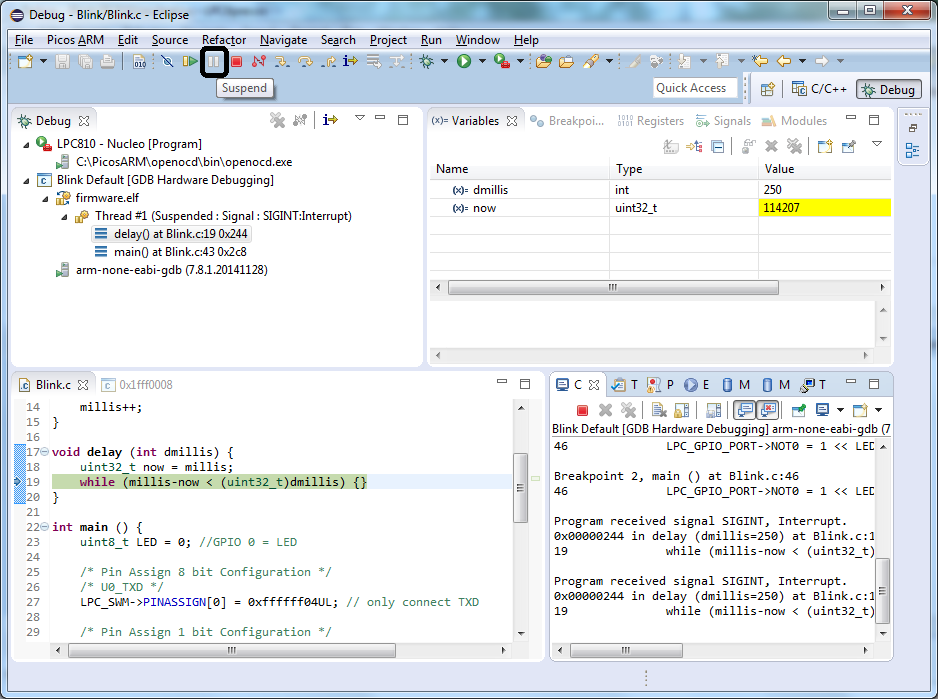Open the Run menu
This screenshot has width=938, height=699.
click(x=431, y=40)
